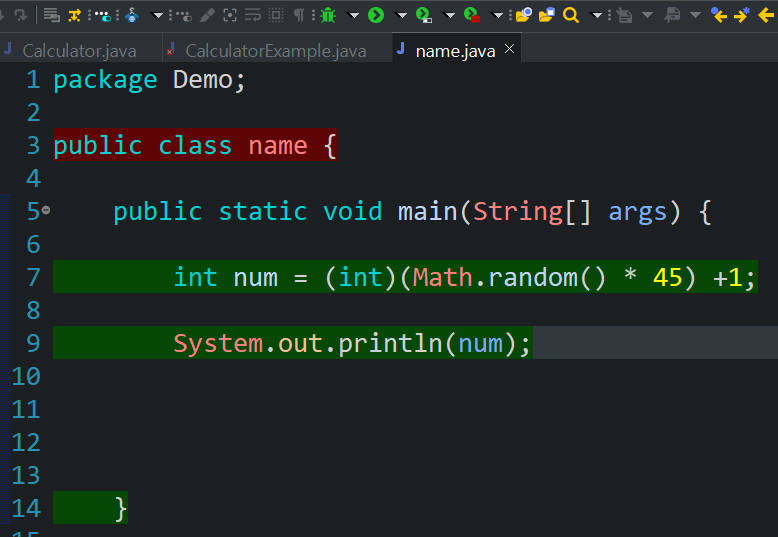
Task: Click 'static' keyword on line 5
Action: pyautogui.click(x=263, y=211)
